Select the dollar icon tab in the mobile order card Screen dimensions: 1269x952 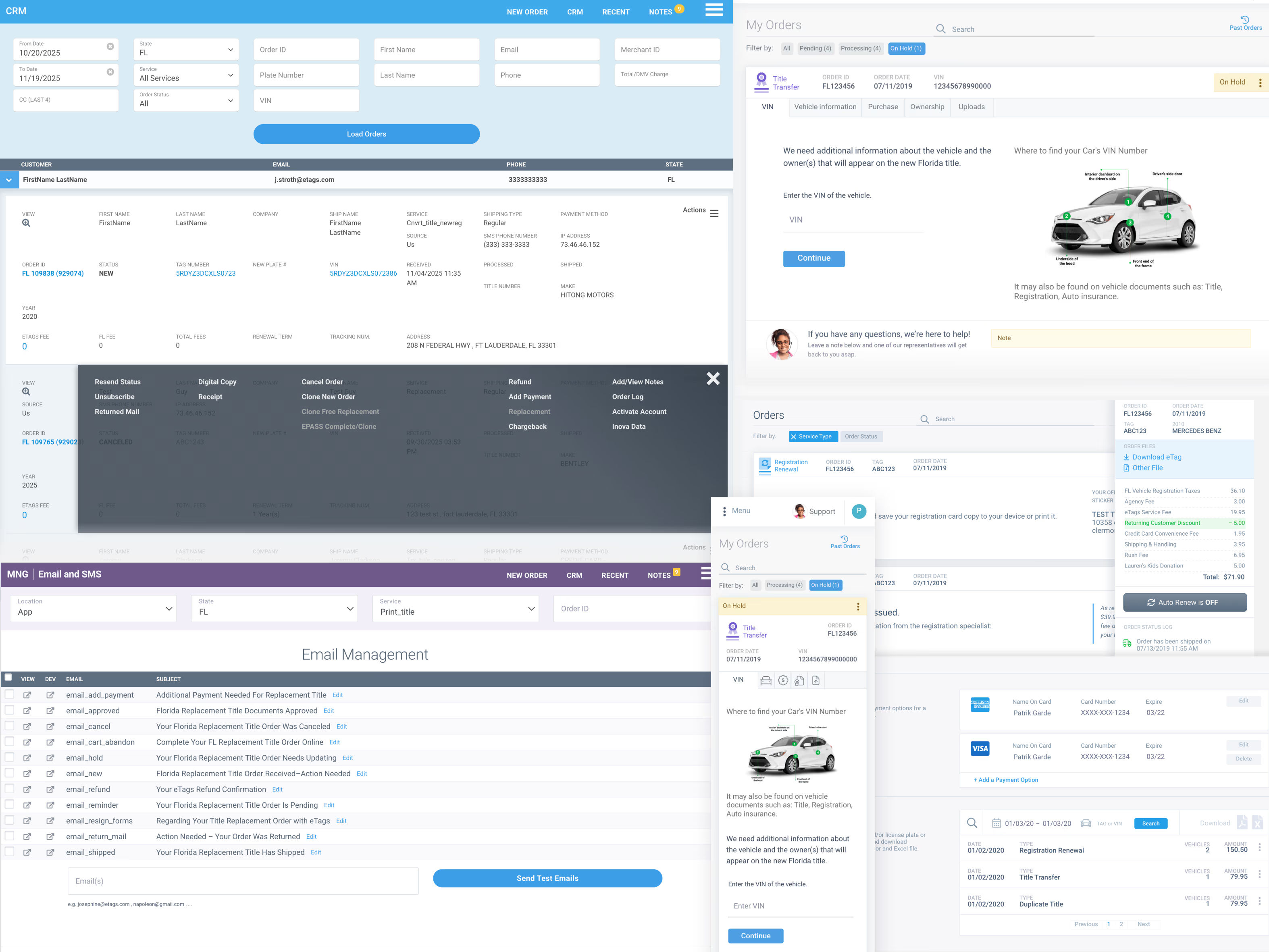783,681
